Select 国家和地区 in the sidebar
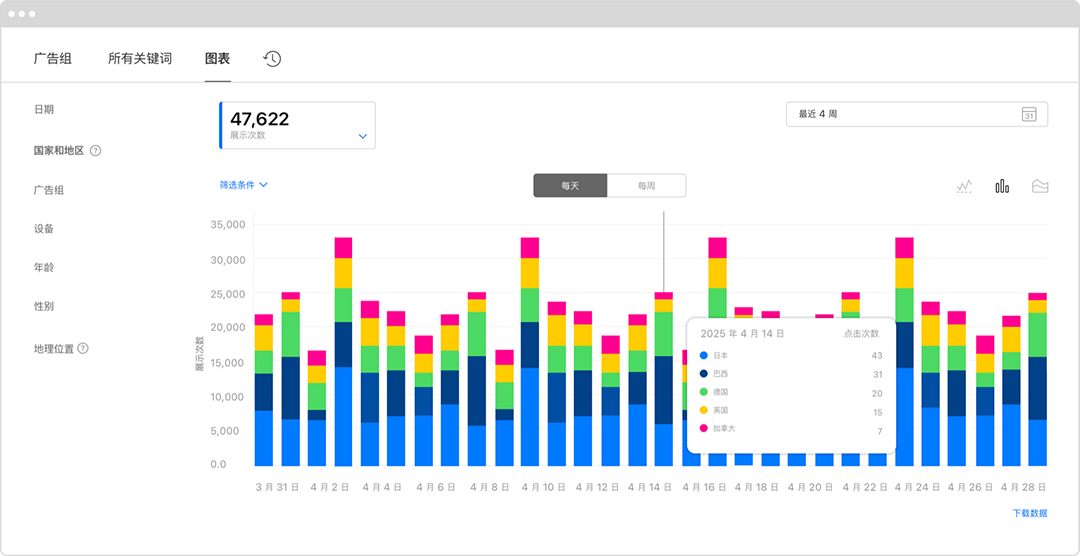This screenshot has height=556, width=1080. [59, 150]
